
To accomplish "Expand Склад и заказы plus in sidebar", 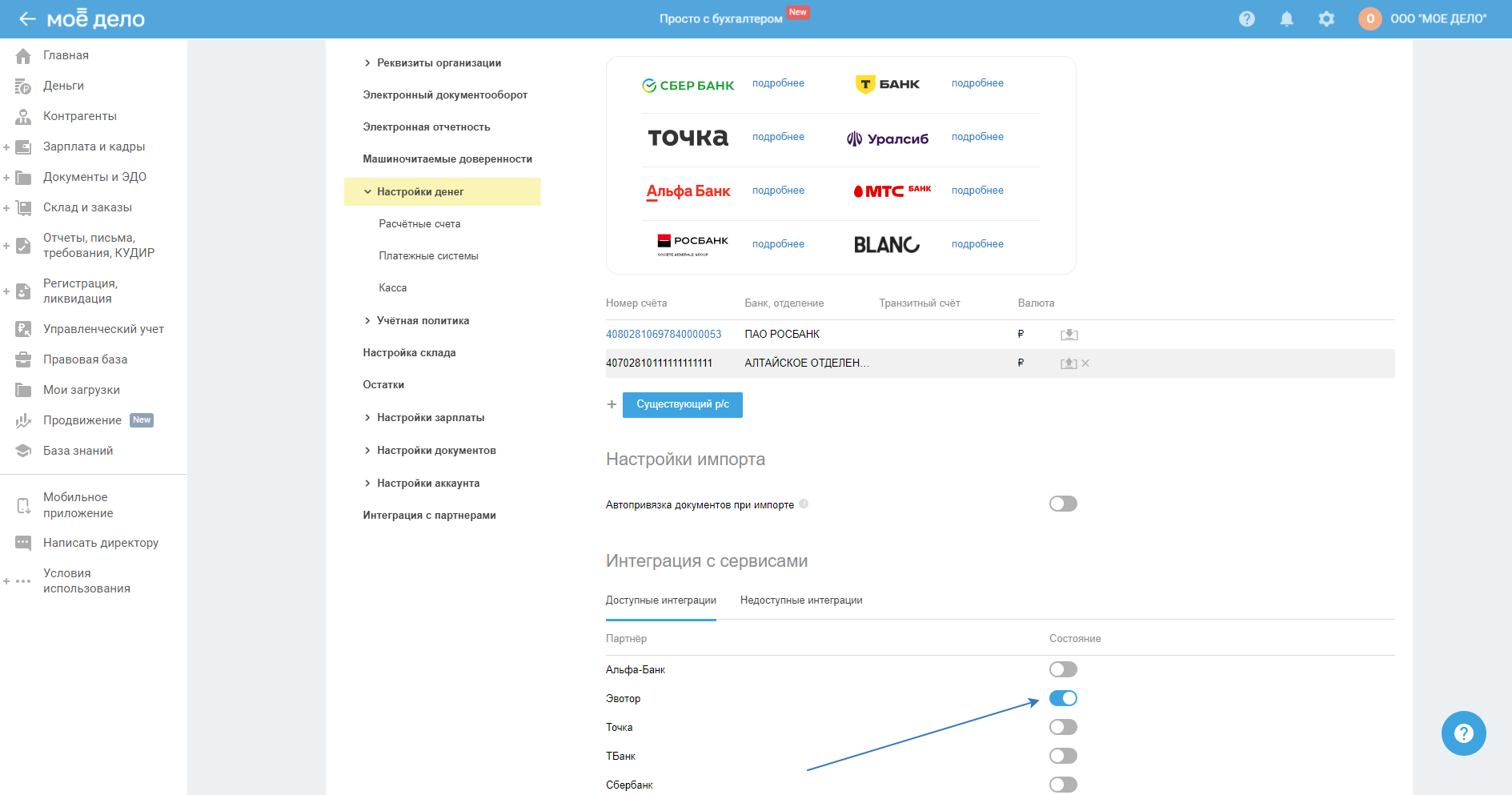I will click(x=6, y=208).
